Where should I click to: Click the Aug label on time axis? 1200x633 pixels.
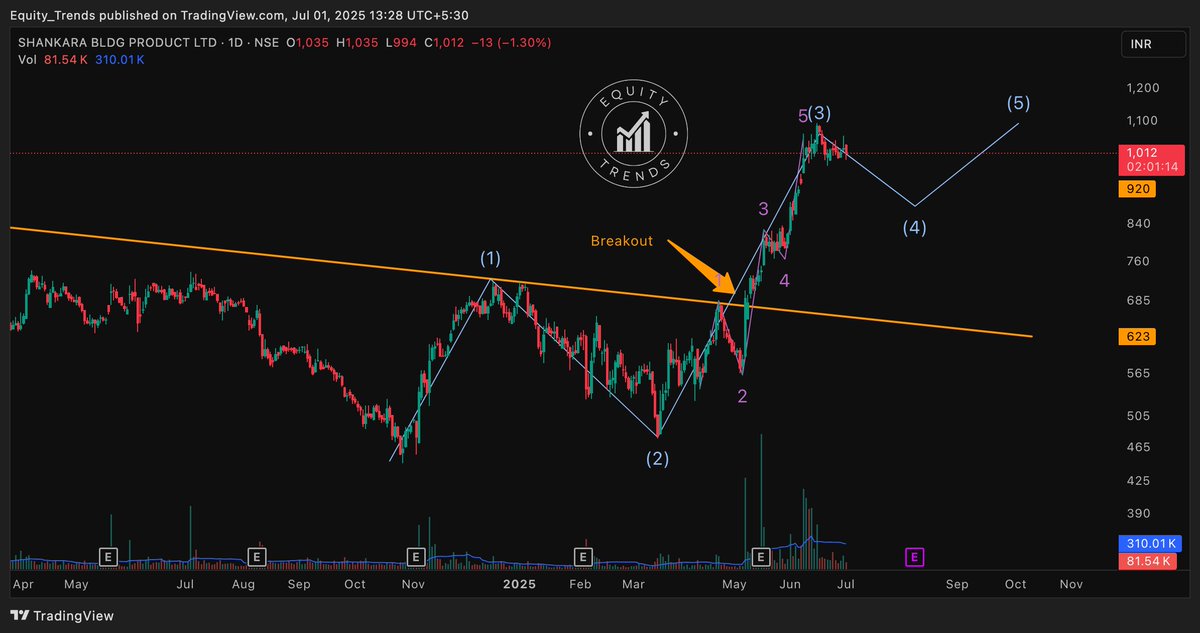[x=243, y=583]
